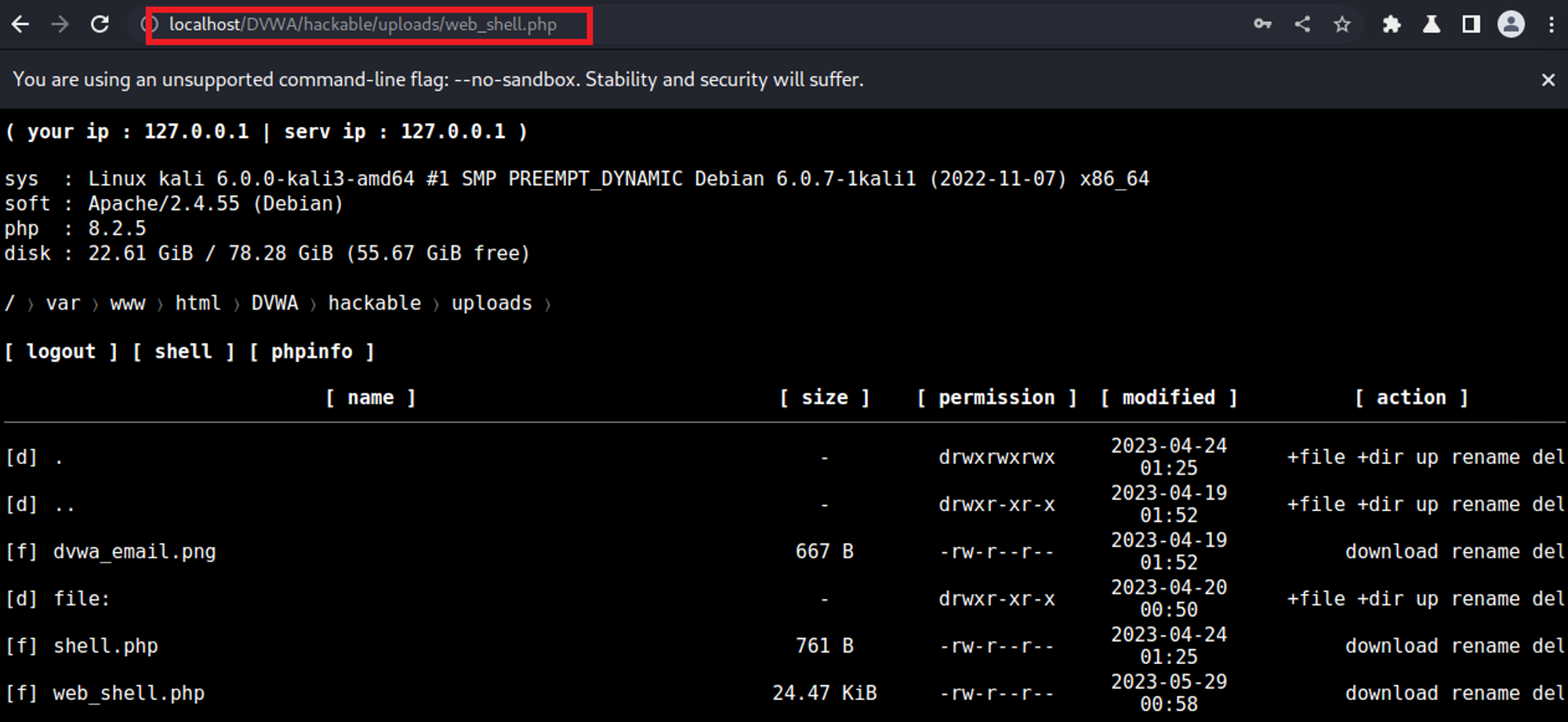The image size is (1568, 722).
Task: Open Chrome's three-dot menu
Action: coord(1552,24)
